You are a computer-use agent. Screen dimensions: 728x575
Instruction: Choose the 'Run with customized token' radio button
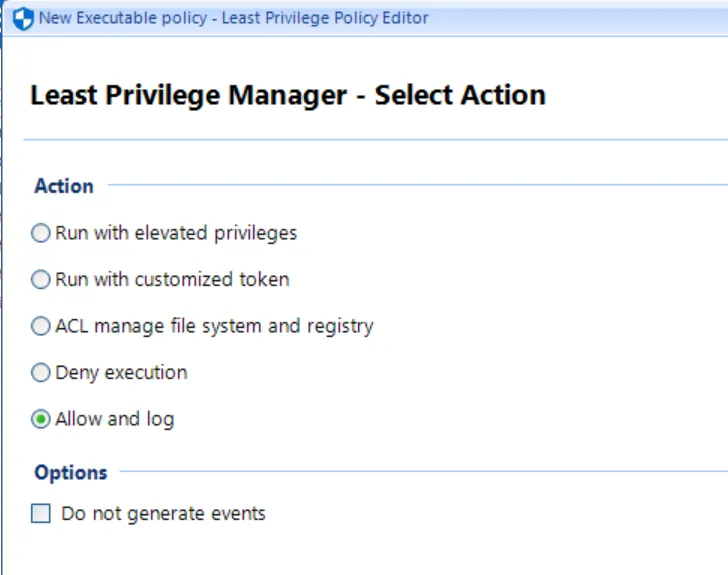pos(40,280)
